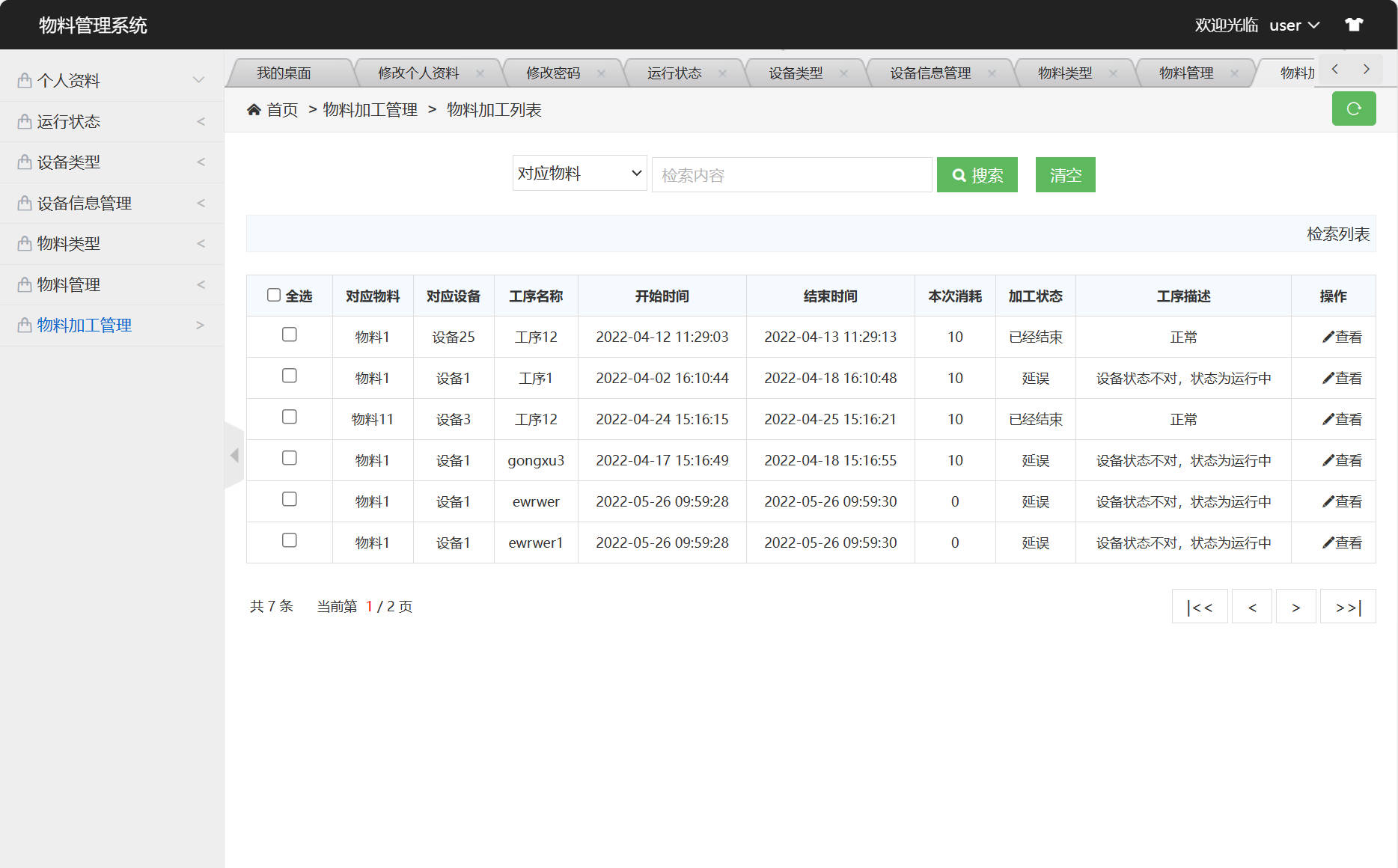Click inside the 检索内容 search field
This screenshot has height=868, width=1398.
[791, 174]
